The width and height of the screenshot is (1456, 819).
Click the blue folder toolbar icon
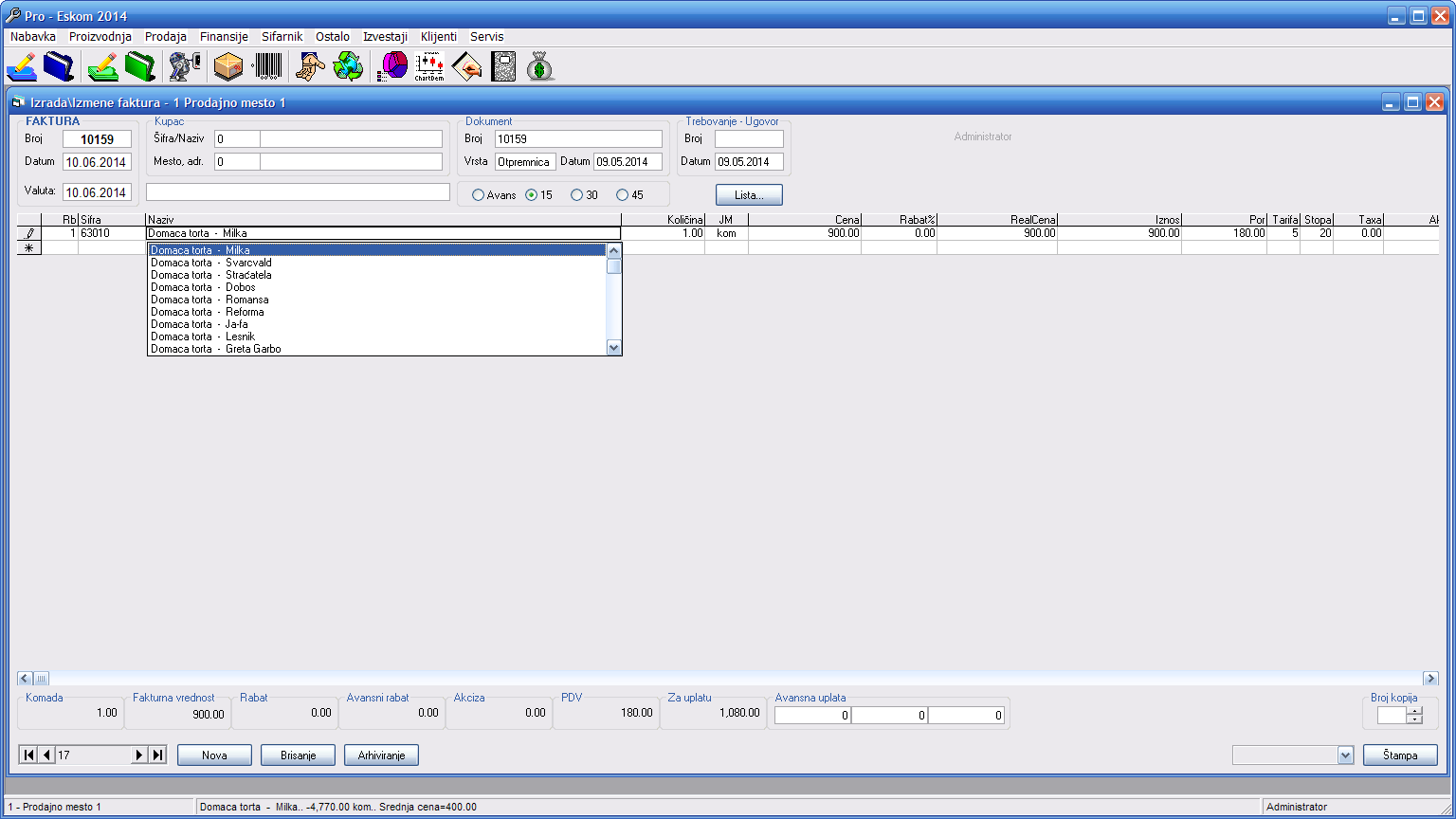pyautogui.click(x=59, y=66)
